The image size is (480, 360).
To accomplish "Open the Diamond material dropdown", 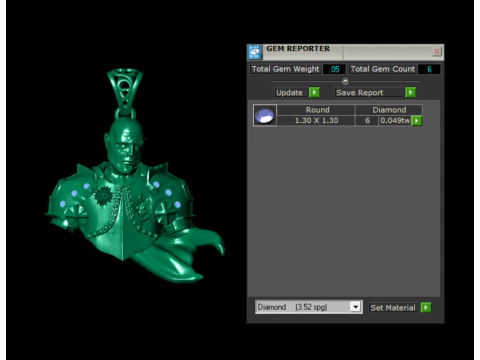I will pyautogui.click(x=355, y=307).
